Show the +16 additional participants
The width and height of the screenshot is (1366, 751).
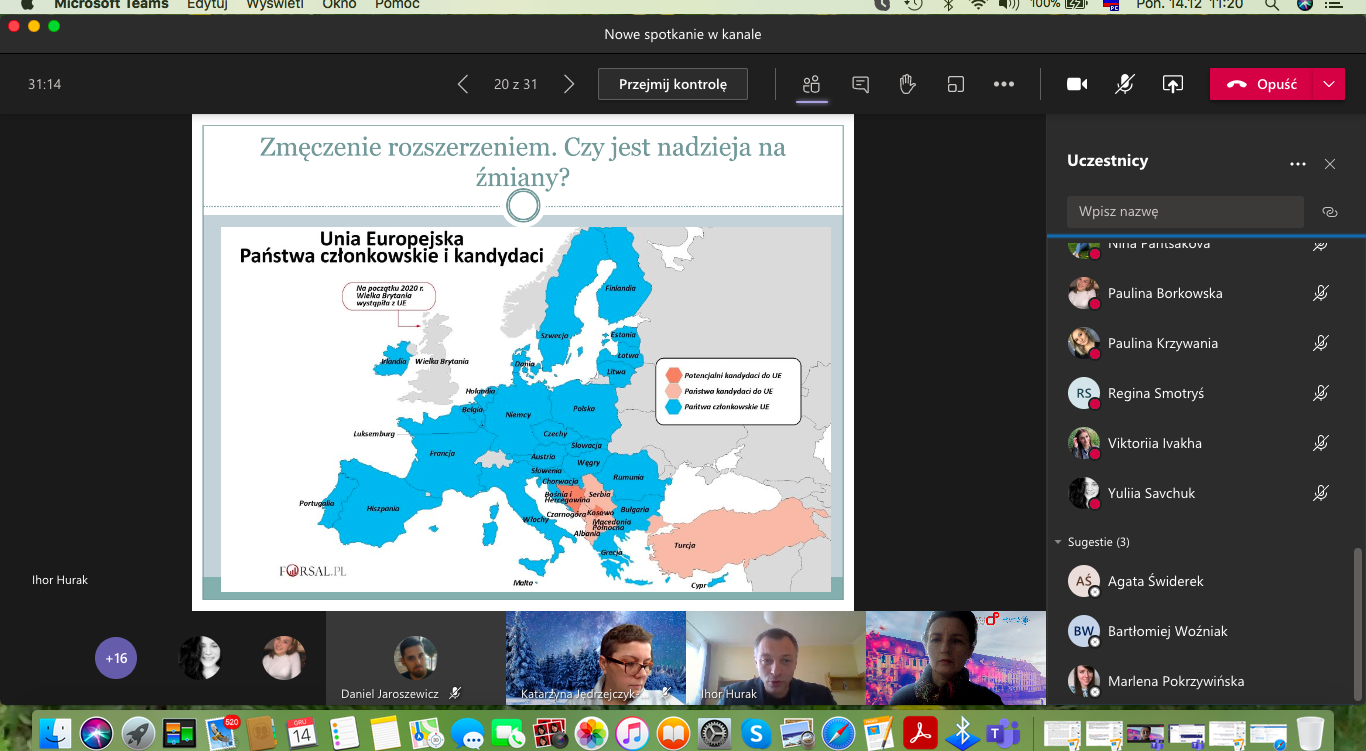(x=116, y=658)
